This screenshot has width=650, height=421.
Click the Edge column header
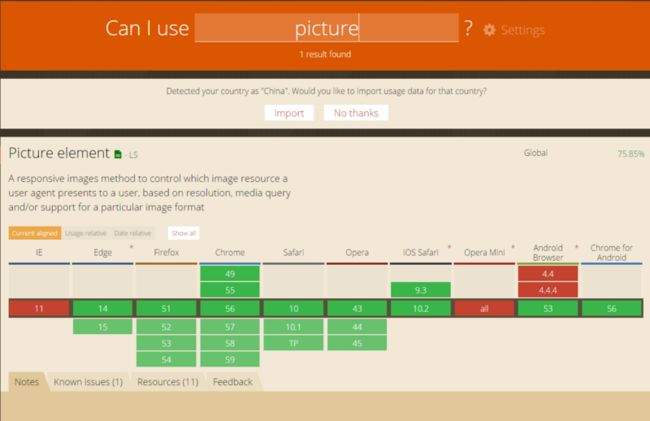(103, 252)
